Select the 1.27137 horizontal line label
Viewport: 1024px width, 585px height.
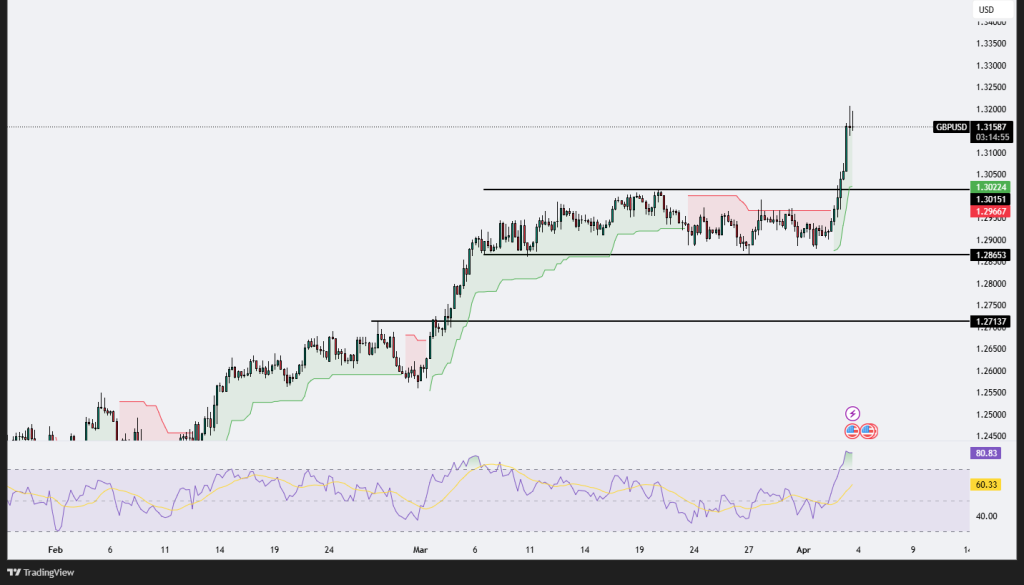click(x=992, y=322)
